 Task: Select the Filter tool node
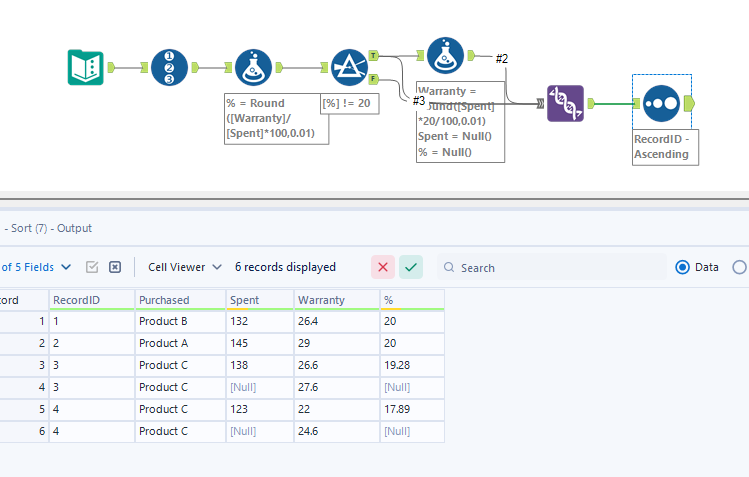click(349, 67)
